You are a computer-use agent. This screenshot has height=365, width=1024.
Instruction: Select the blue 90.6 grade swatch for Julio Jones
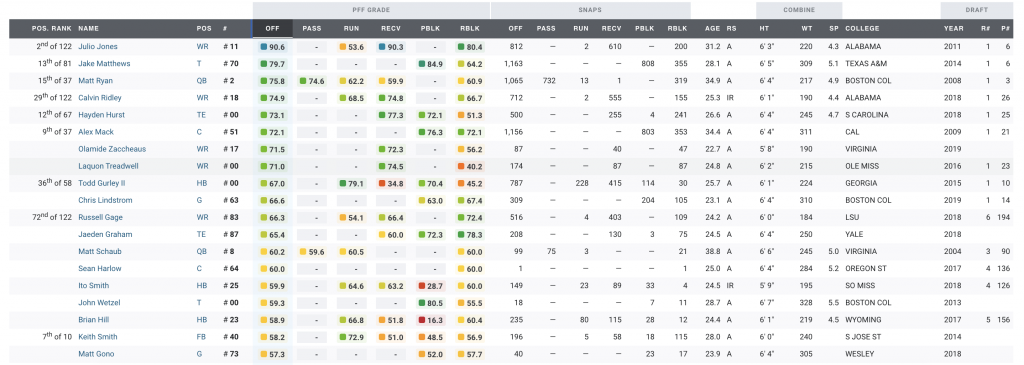pos(264,47)
